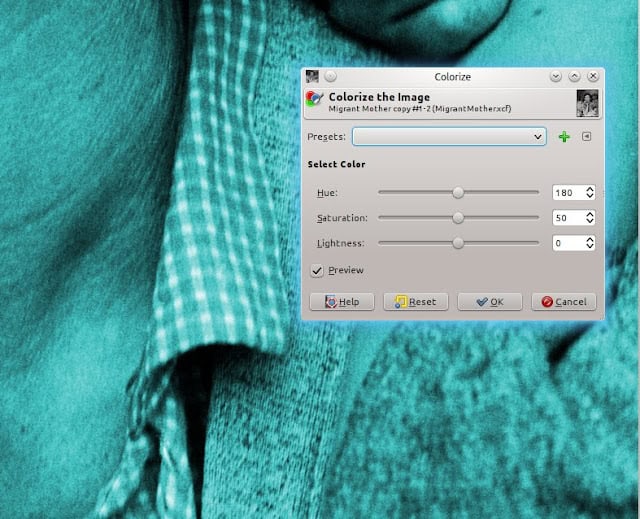Change Lightness value with stepper arrows
The image size is (640, 519).
coord(589,243)
